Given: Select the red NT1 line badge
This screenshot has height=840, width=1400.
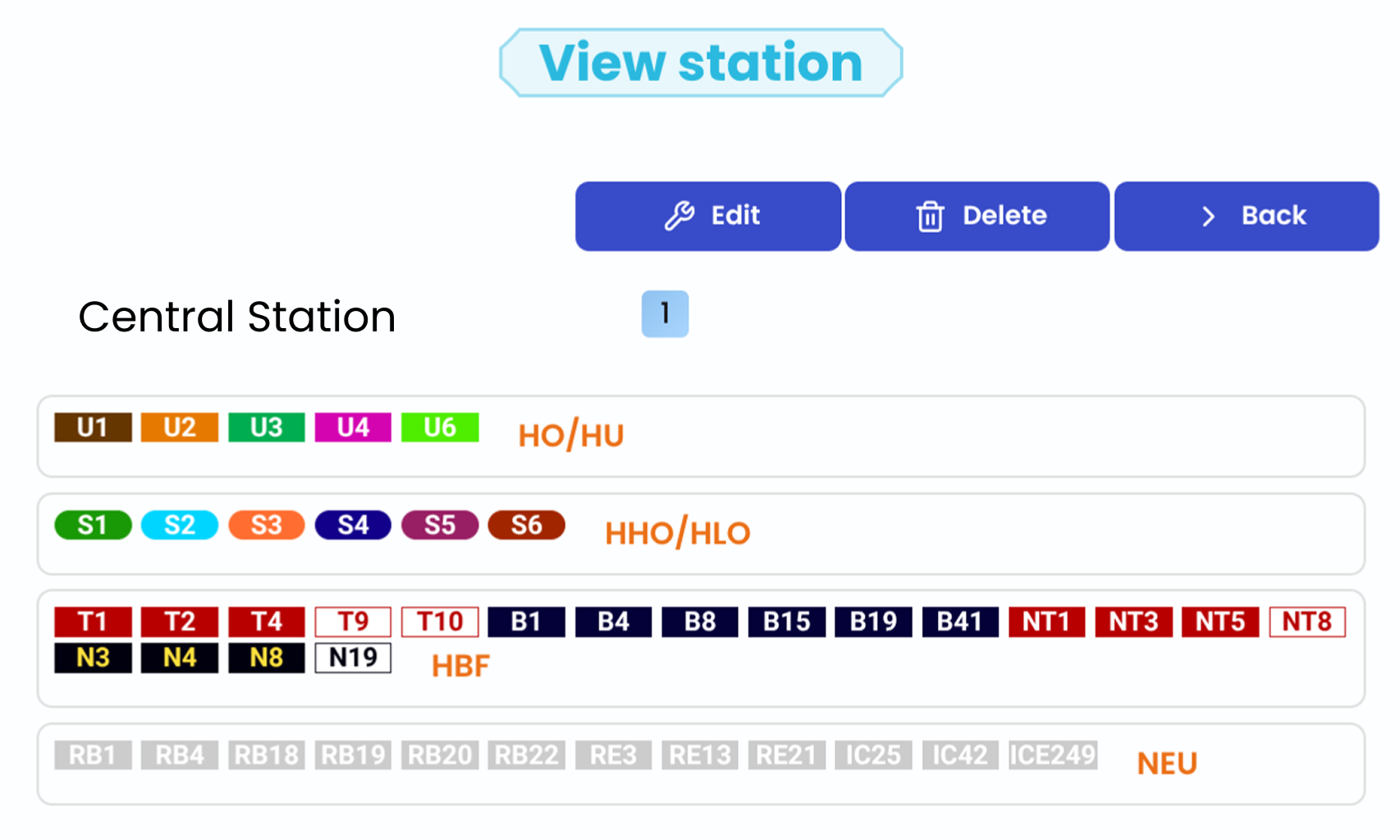Looking at the screenshot, I should [x=1046, y=622].
